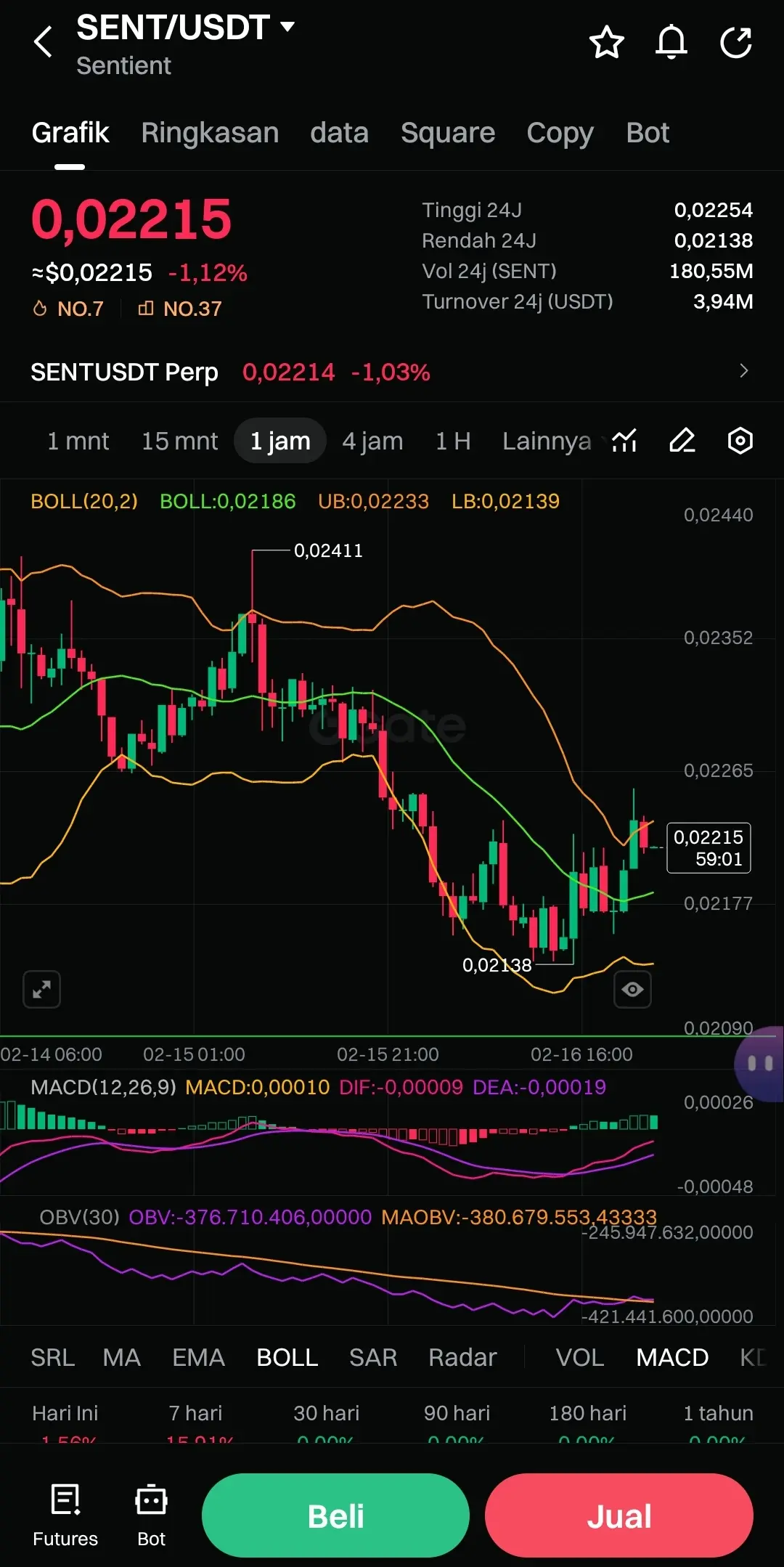Switch to Grafik tab
This screenshot has width=784, height=1567.
[70, 133]
